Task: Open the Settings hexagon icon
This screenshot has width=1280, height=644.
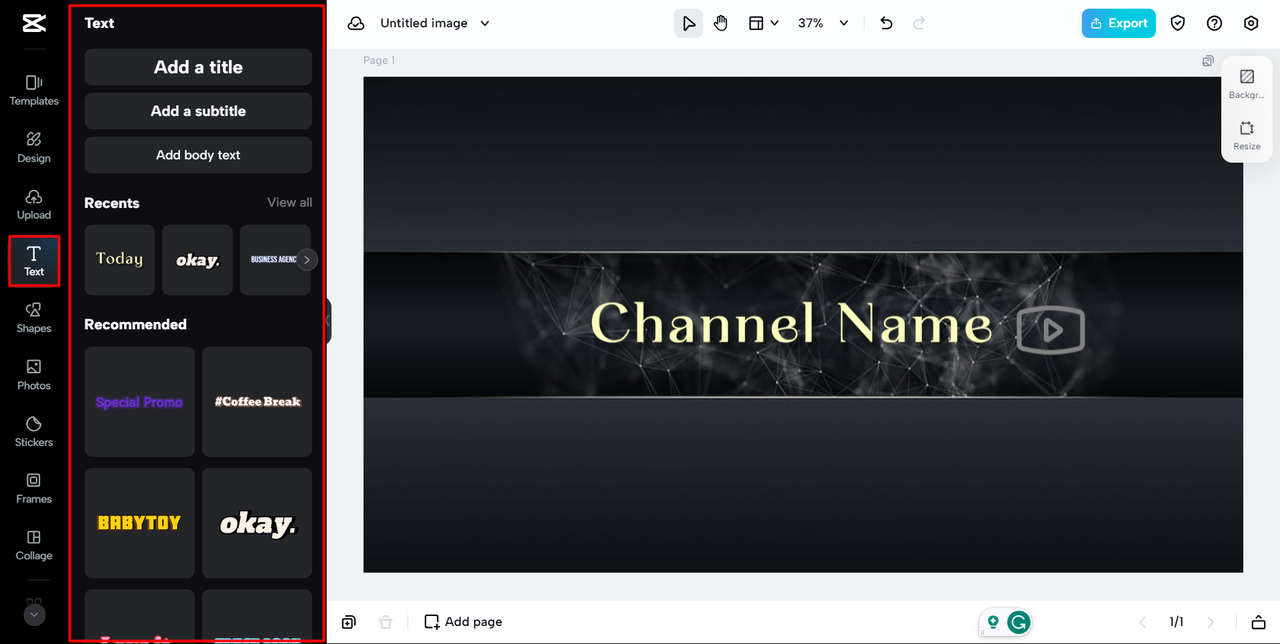Action: (x=1251, y=23)
